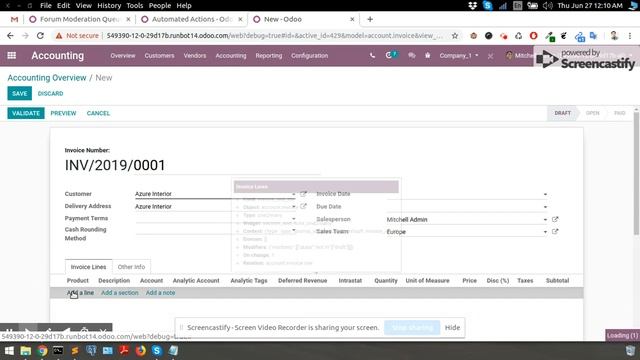
Task: Open the History menu in top bar
Action: [x=109, y=6]
